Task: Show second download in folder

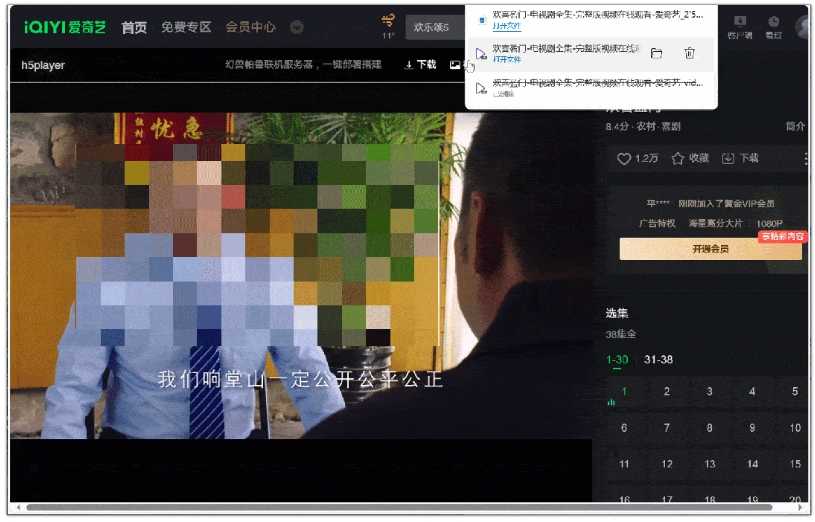Action: [x=656, y=53]
